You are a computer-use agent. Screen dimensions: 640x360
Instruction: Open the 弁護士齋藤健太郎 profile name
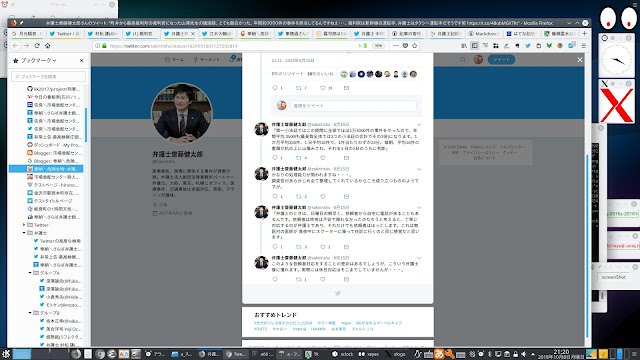[177, 154]
